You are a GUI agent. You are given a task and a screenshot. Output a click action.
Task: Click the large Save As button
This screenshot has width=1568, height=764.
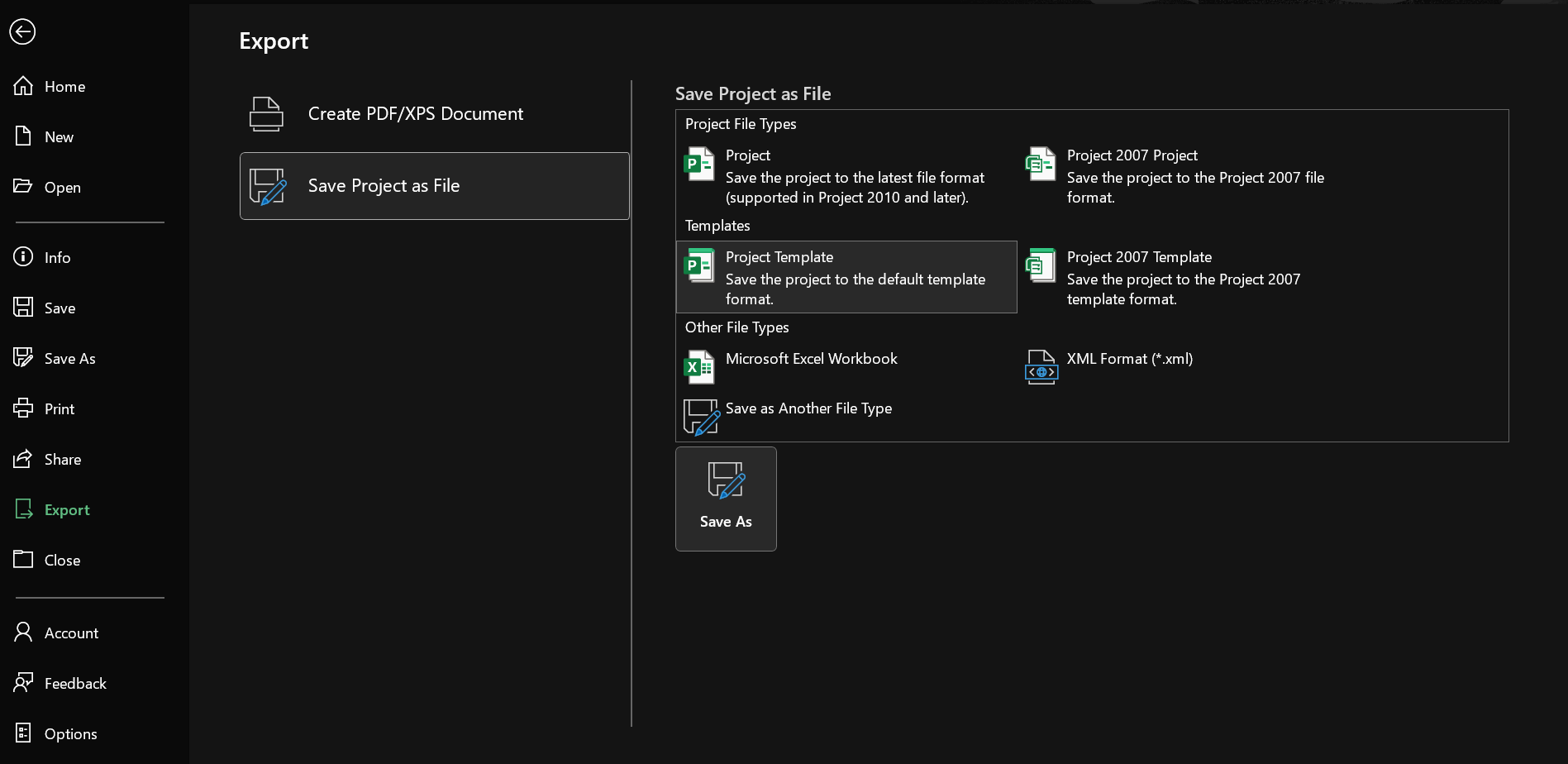coord(726,499)
